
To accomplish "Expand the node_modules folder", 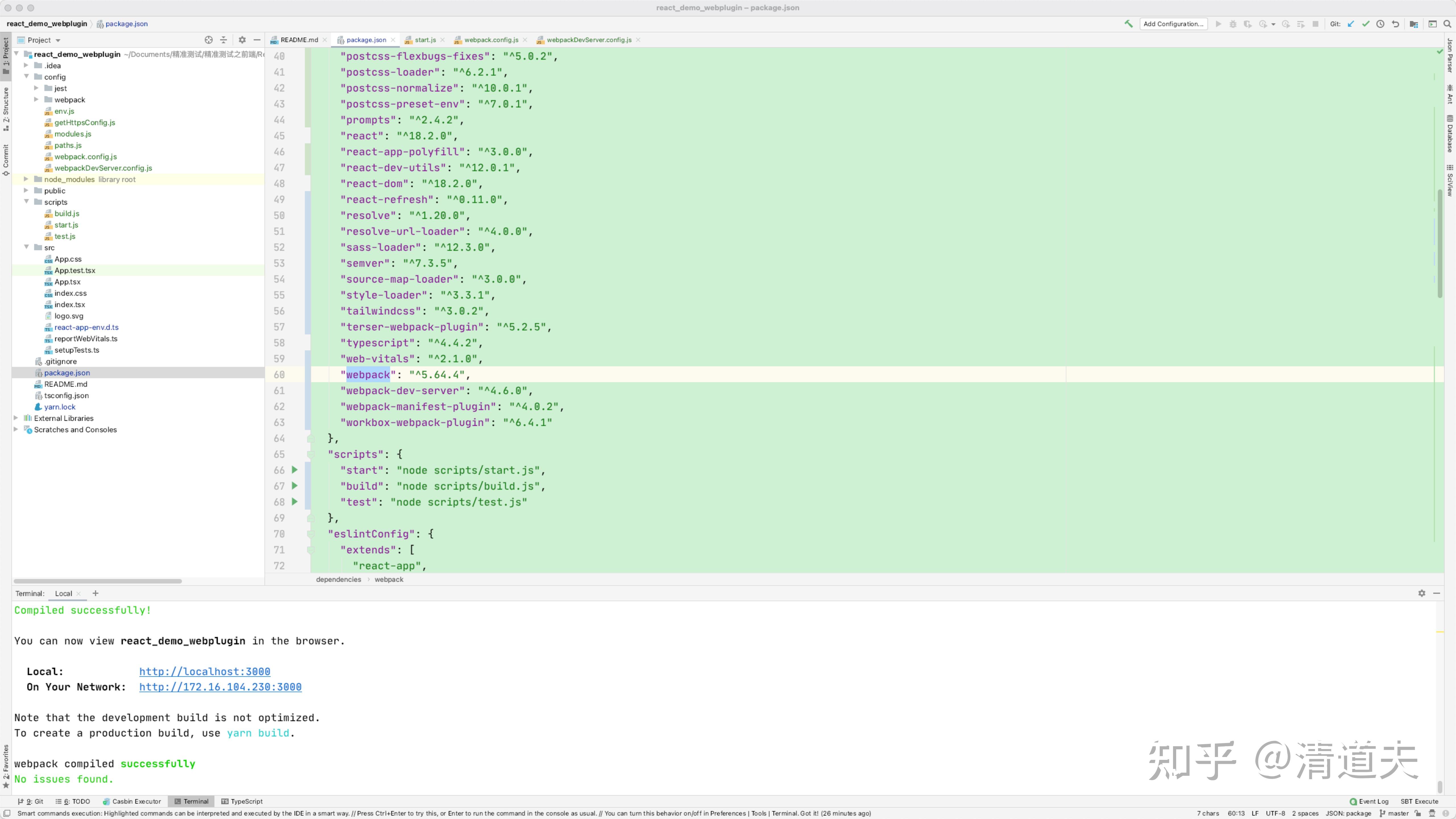I will point(26,179).
